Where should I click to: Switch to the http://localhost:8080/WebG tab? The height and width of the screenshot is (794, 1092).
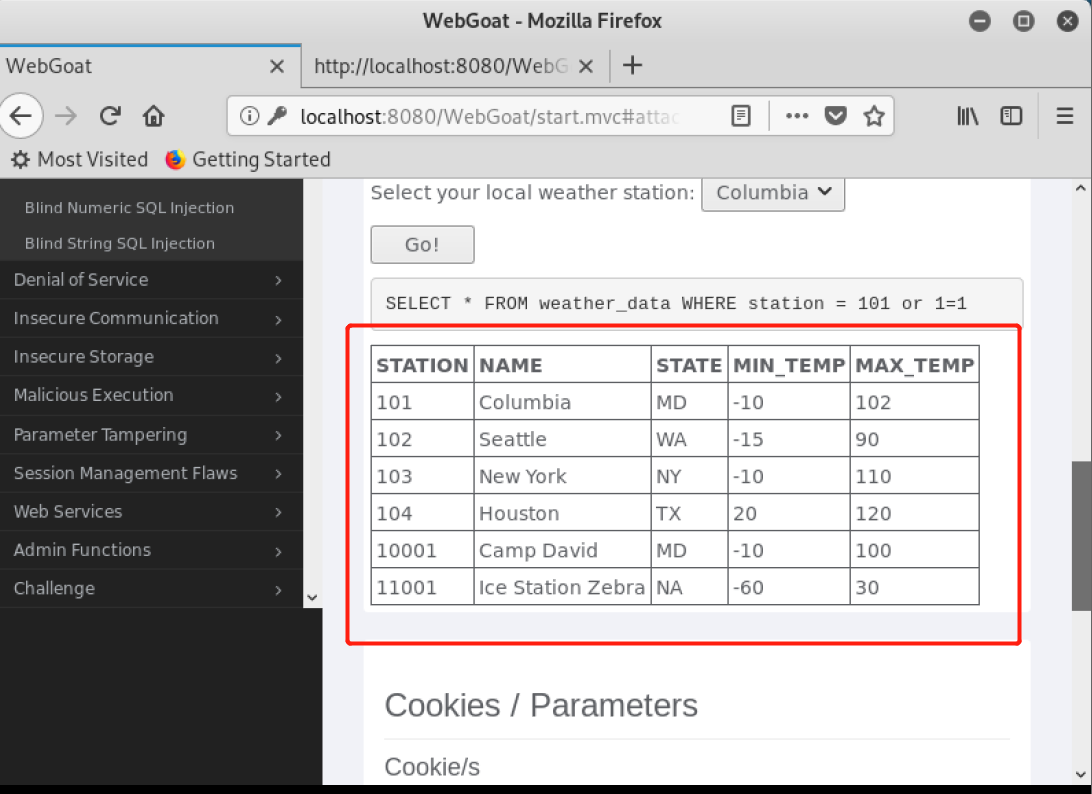(455, 66)
